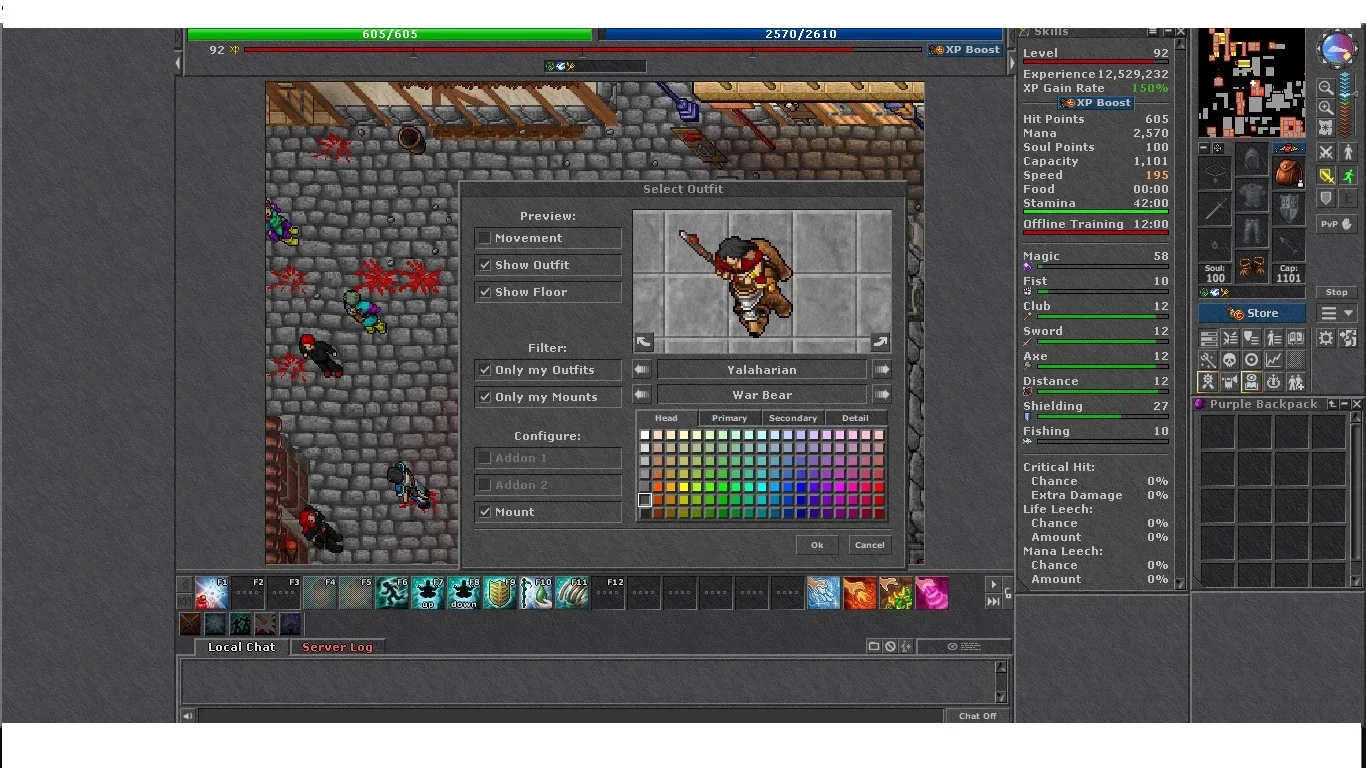Screen dimensions: 1366x768
Task: Toggle the action bar lock icon
Action: [x=1007, y=593]
